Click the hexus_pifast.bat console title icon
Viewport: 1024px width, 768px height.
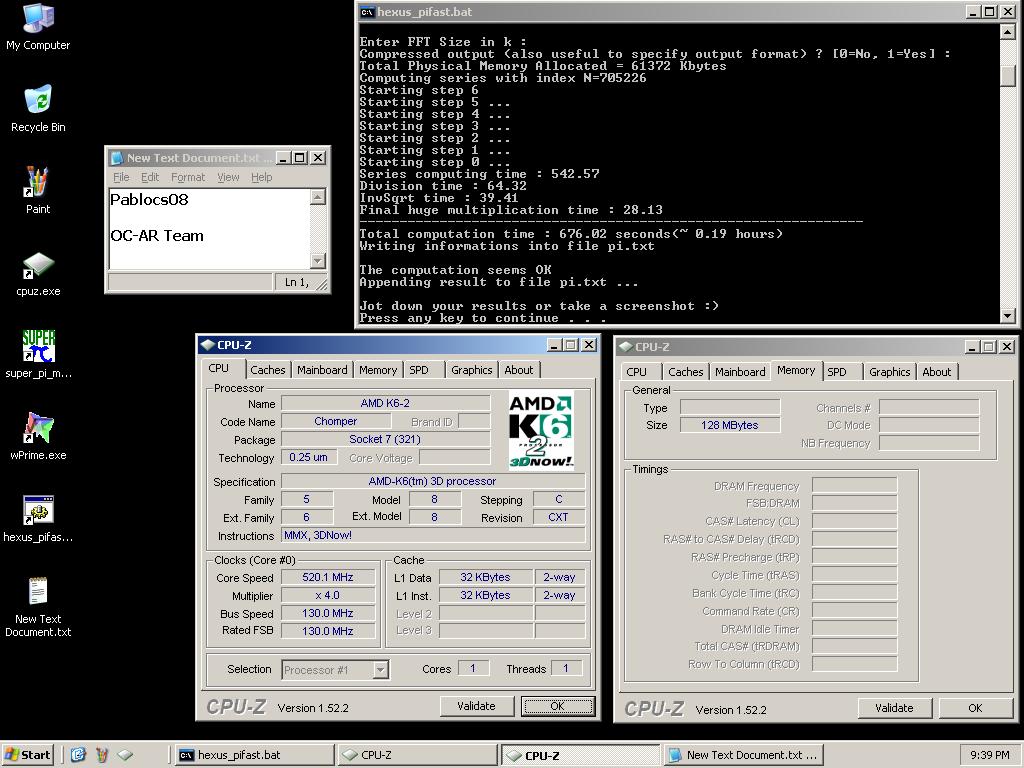pyautogui.click(x=368, y=12)
